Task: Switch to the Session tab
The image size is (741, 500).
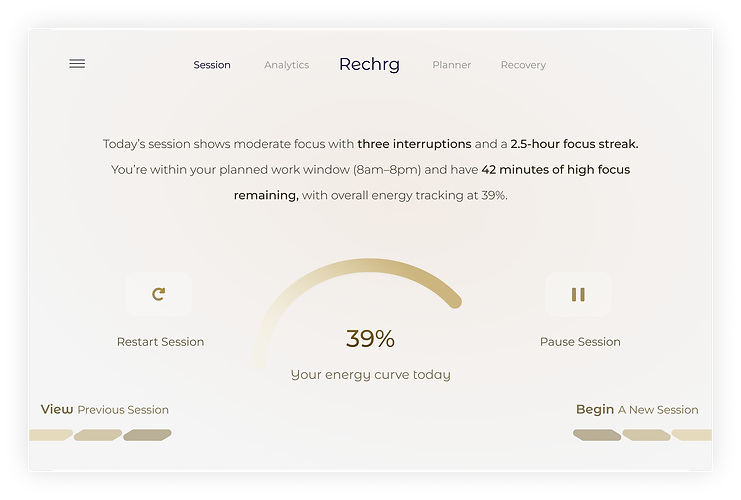Action: point(212,65)
